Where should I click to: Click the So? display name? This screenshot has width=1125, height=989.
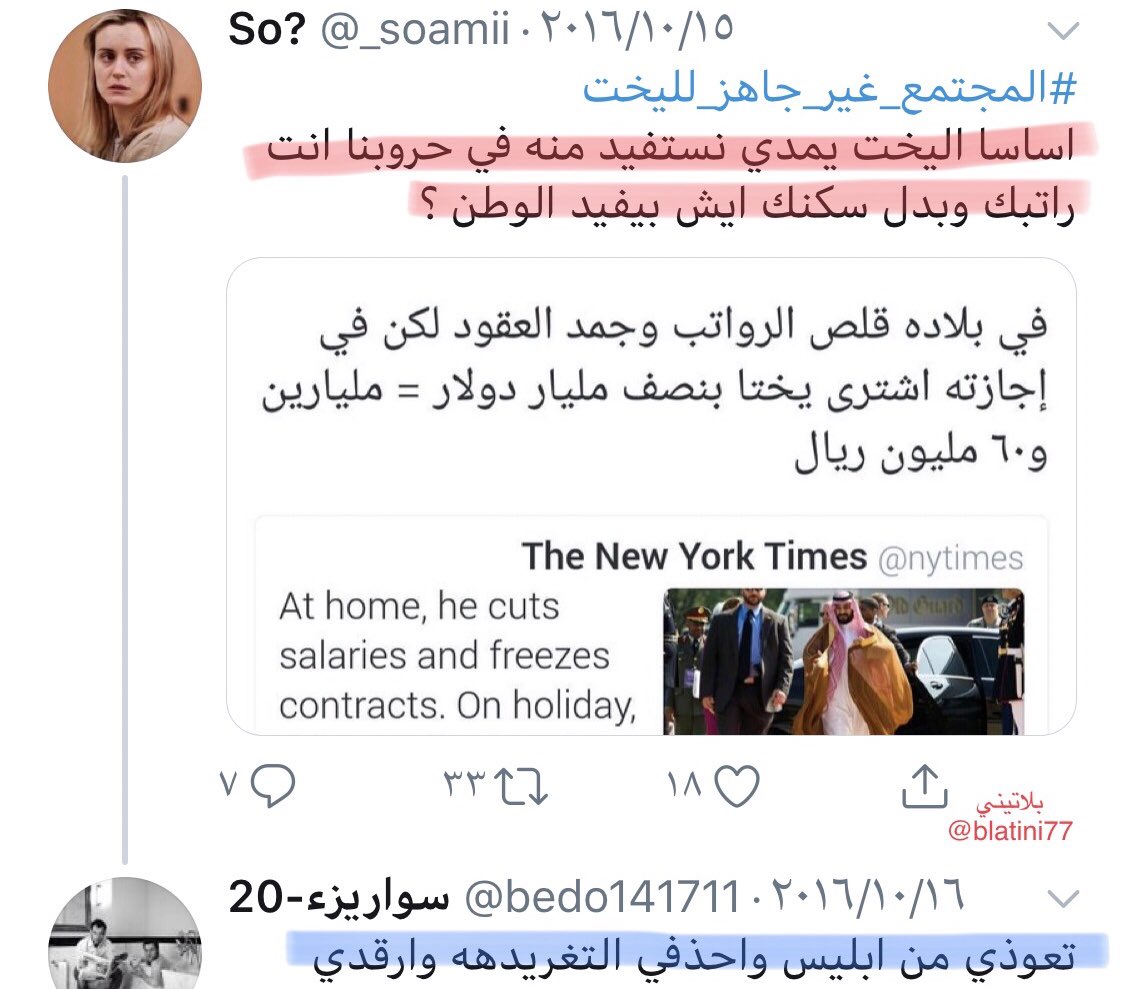(267, 29)
